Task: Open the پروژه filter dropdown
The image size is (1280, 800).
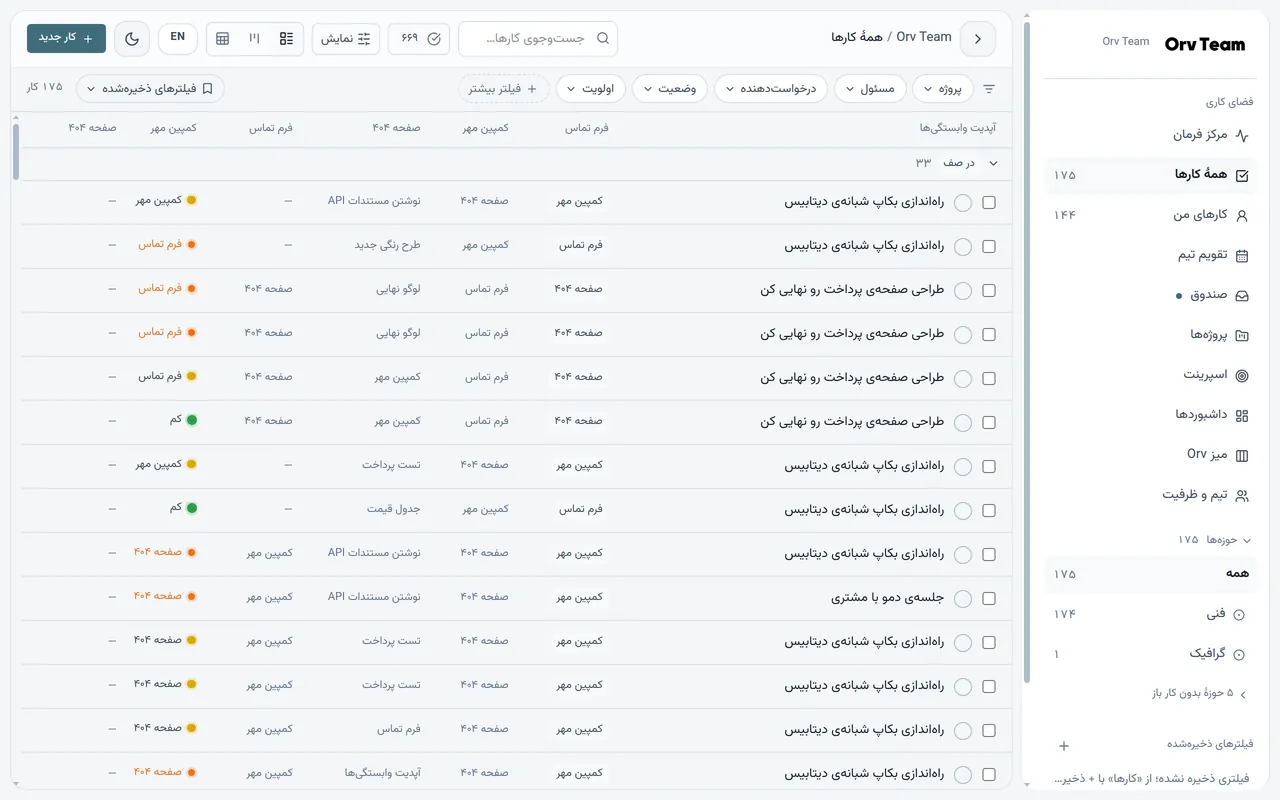Action: (943, 89)
